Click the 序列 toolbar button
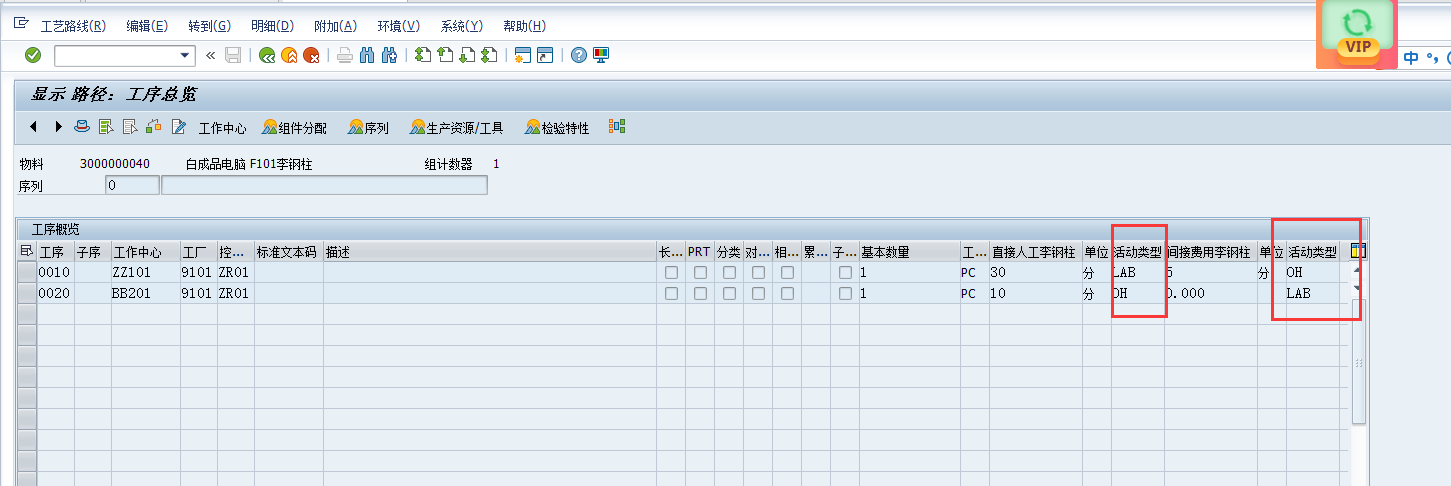This screenshot has height=486, width=1451. [x=369, y=128]
